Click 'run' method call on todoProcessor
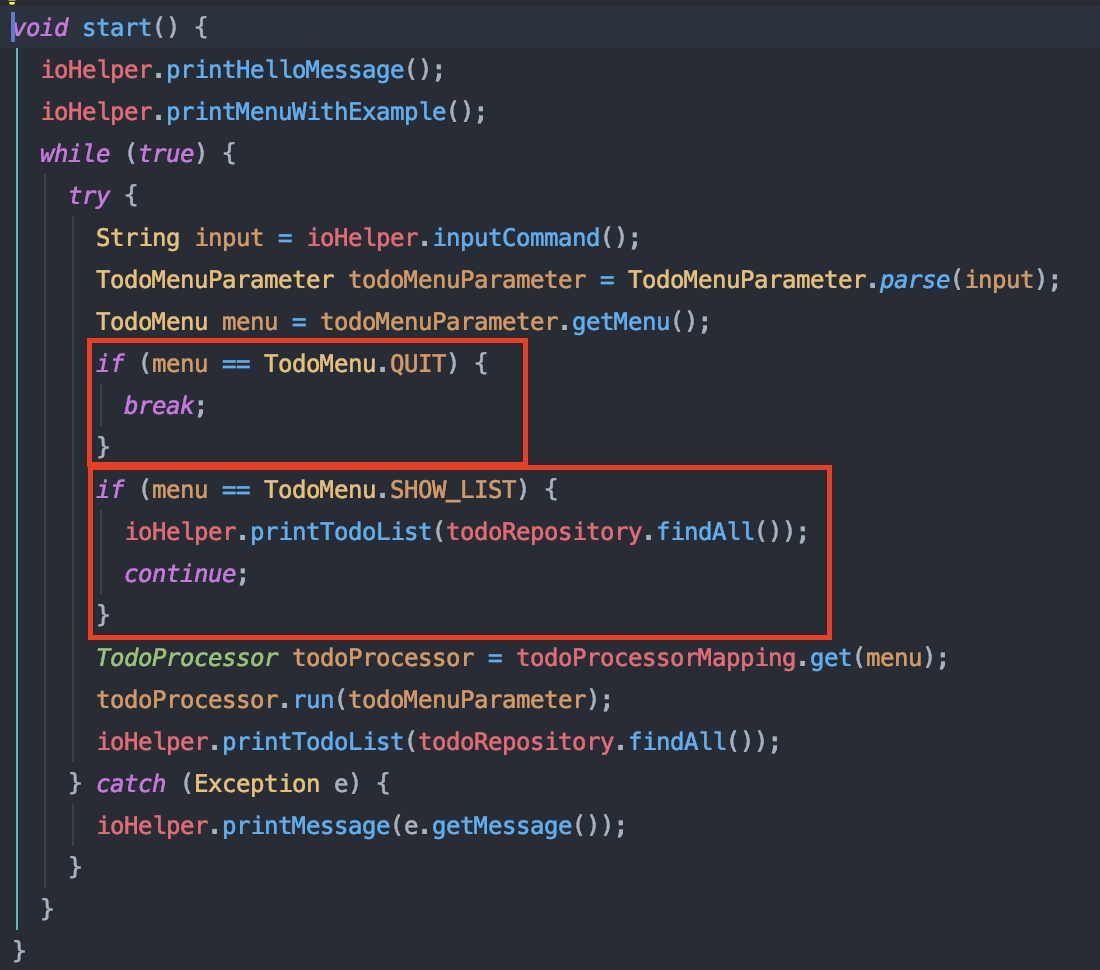1100x970 pixels. pos(314,700)
